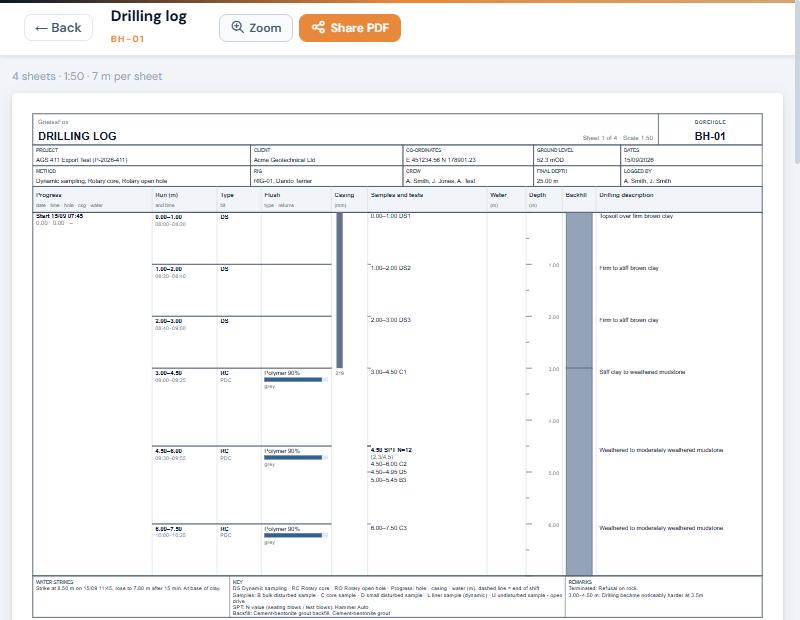Screen dimensions: 800x620
Task: Click run '6.00–7.50'
Action: 168,529
